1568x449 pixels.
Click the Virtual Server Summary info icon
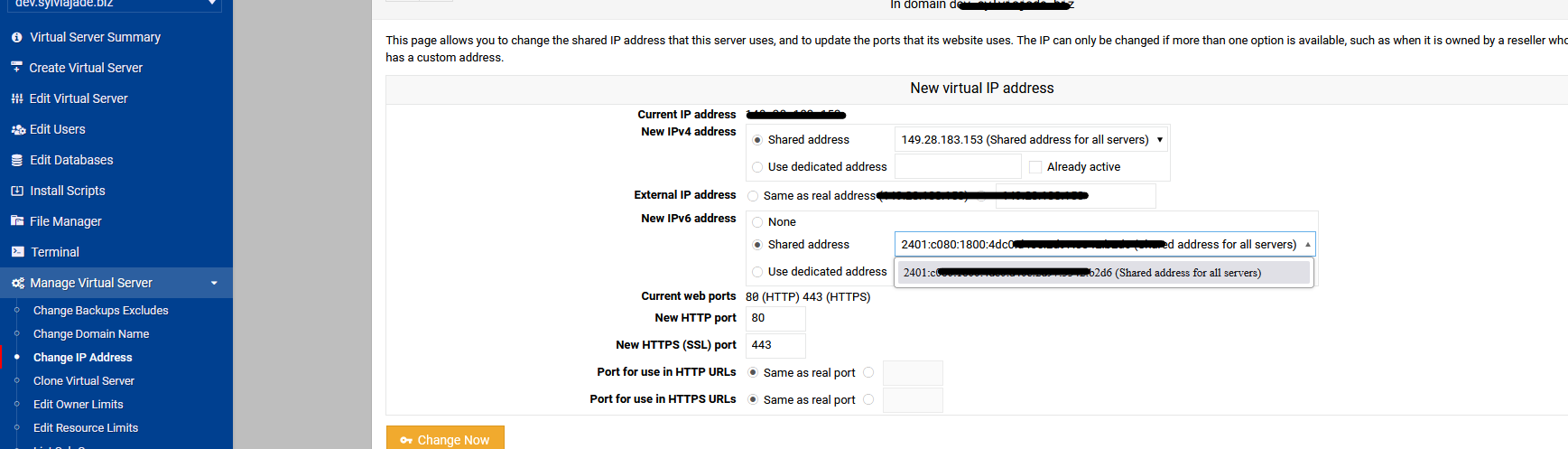pyautogui.click(x=17, y=37)
